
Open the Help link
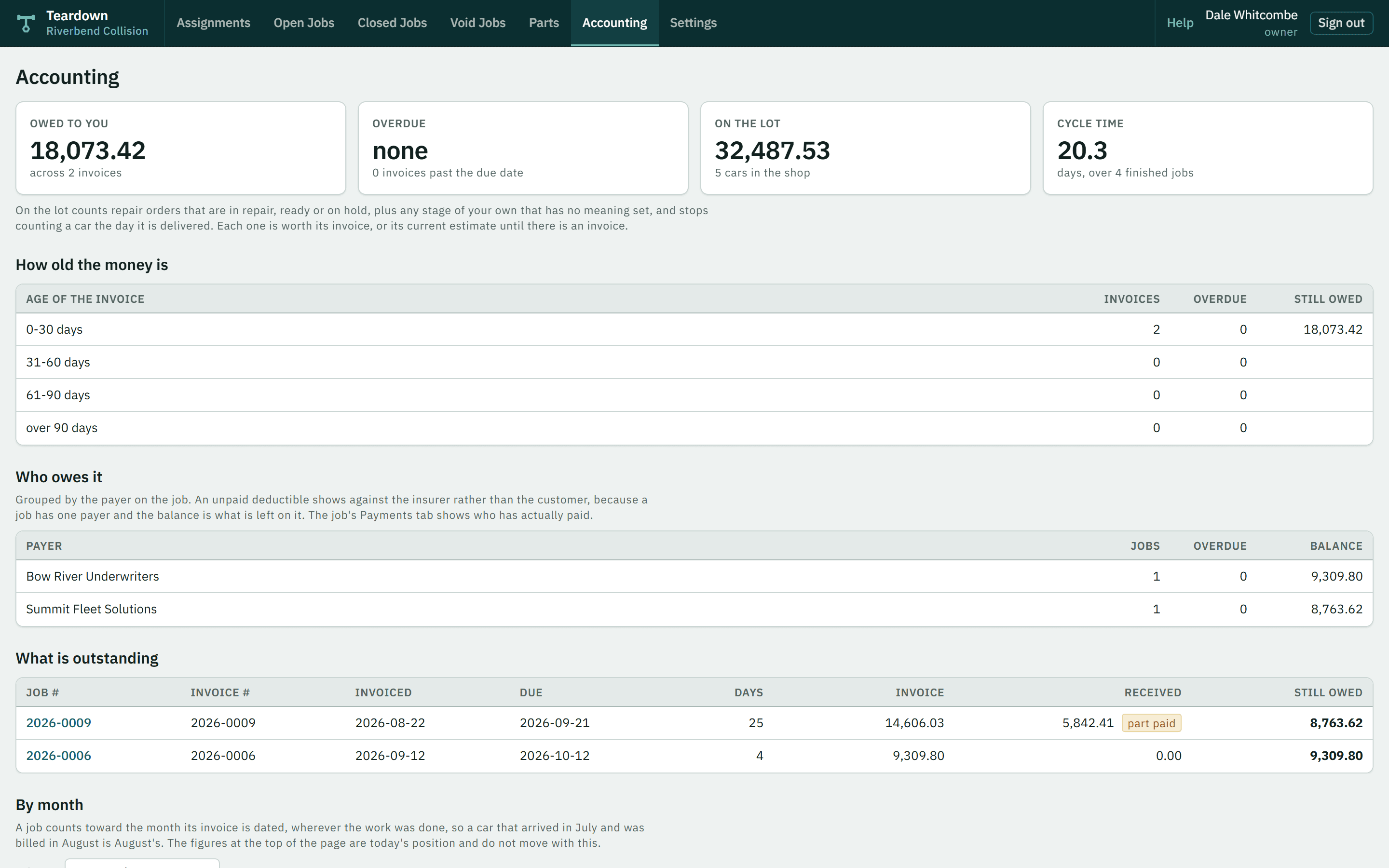(x=1180, y=23)
